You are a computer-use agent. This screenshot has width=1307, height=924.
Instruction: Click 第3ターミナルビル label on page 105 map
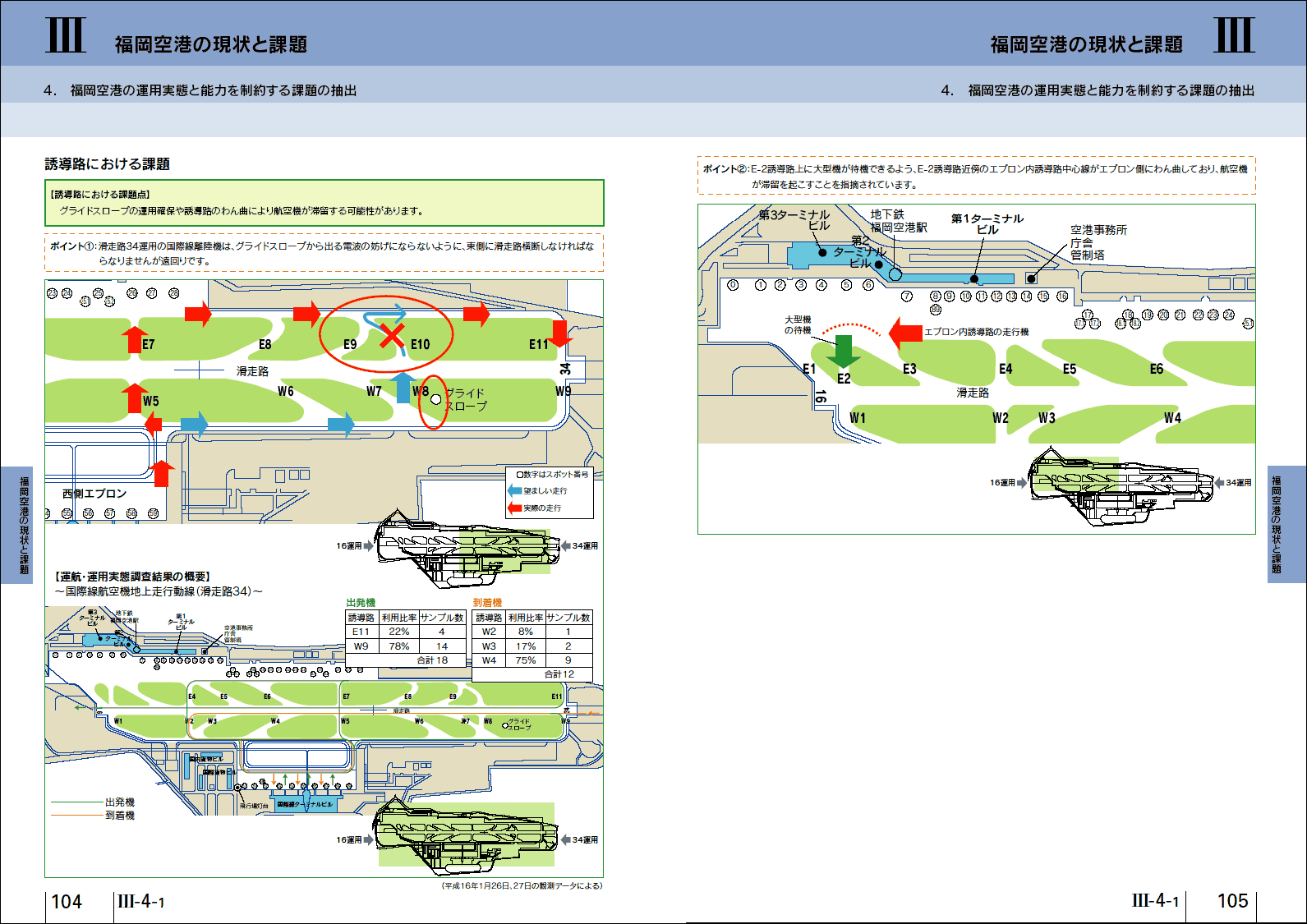coord(794,220)
